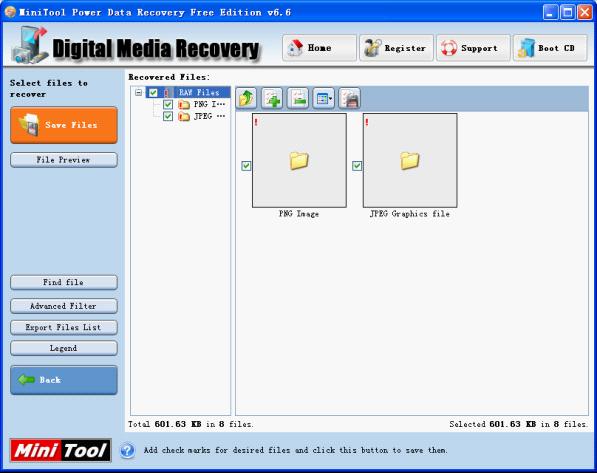Click the File Preview button
This screenshot has width=597, height=473.
[64, 160]
